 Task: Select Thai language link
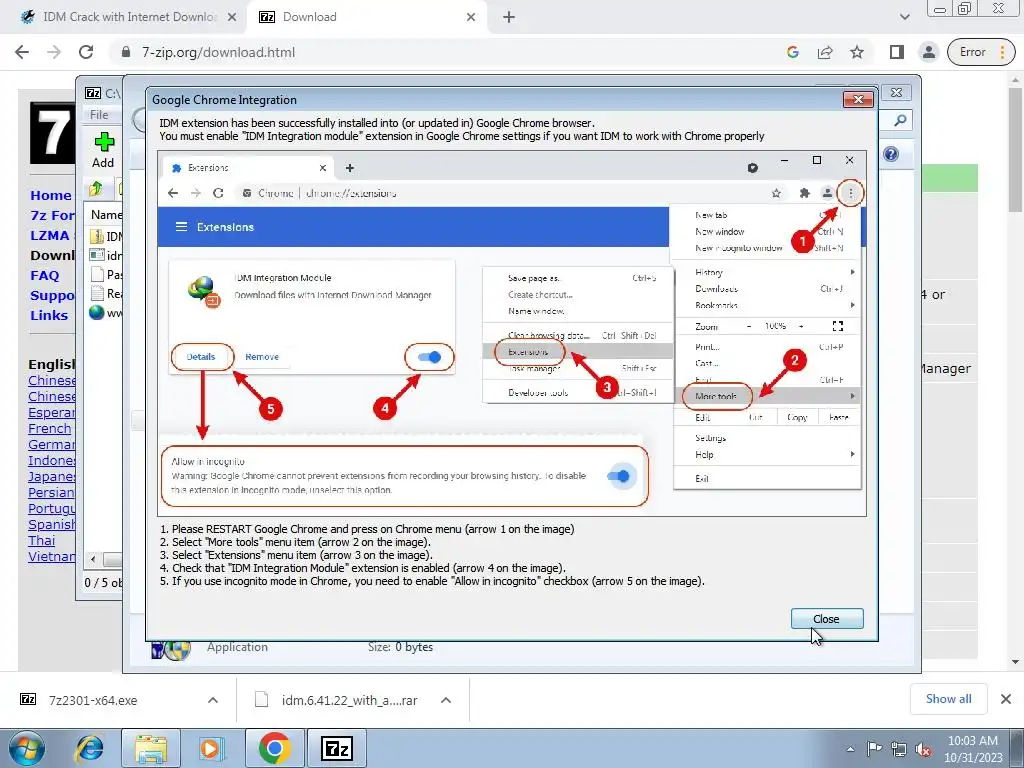41,540
